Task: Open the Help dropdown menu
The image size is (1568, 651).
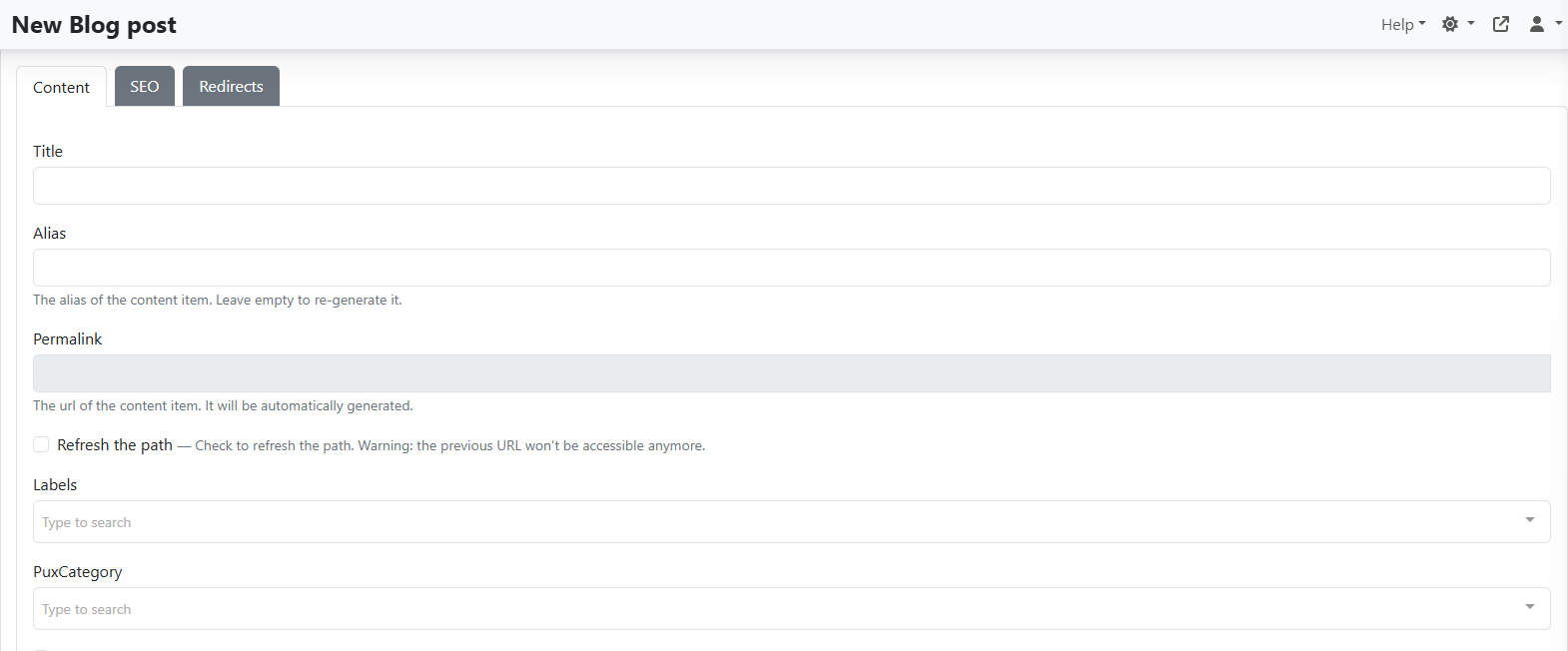Action: pyautogui.click(x=1402, y=25)
